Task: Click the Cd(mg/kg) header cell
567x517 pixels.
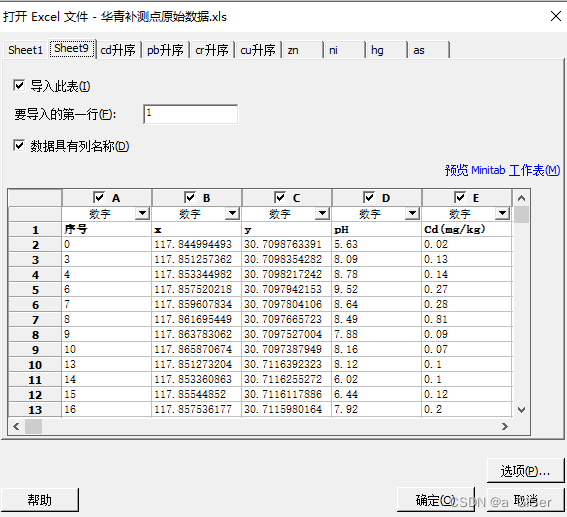Action: tap(466, 230)
